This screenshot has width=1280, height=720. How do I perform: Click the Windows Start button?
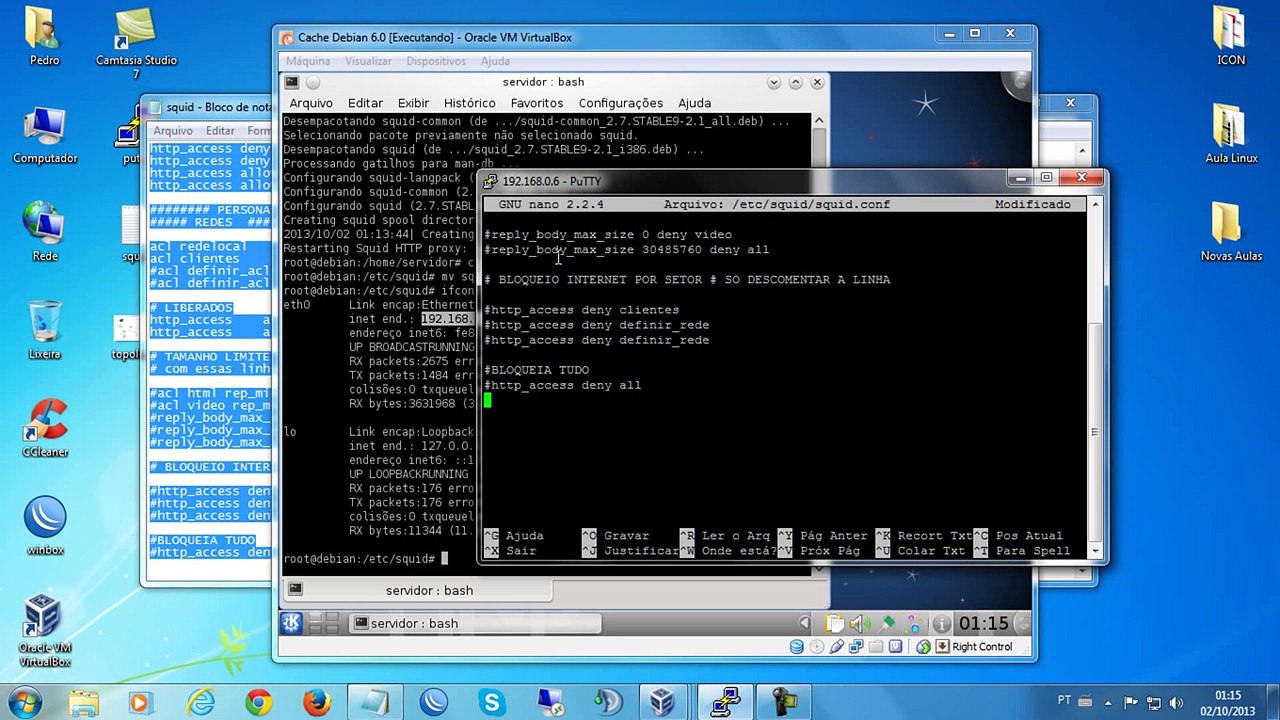pyautogui.click(x=24, y=702)
